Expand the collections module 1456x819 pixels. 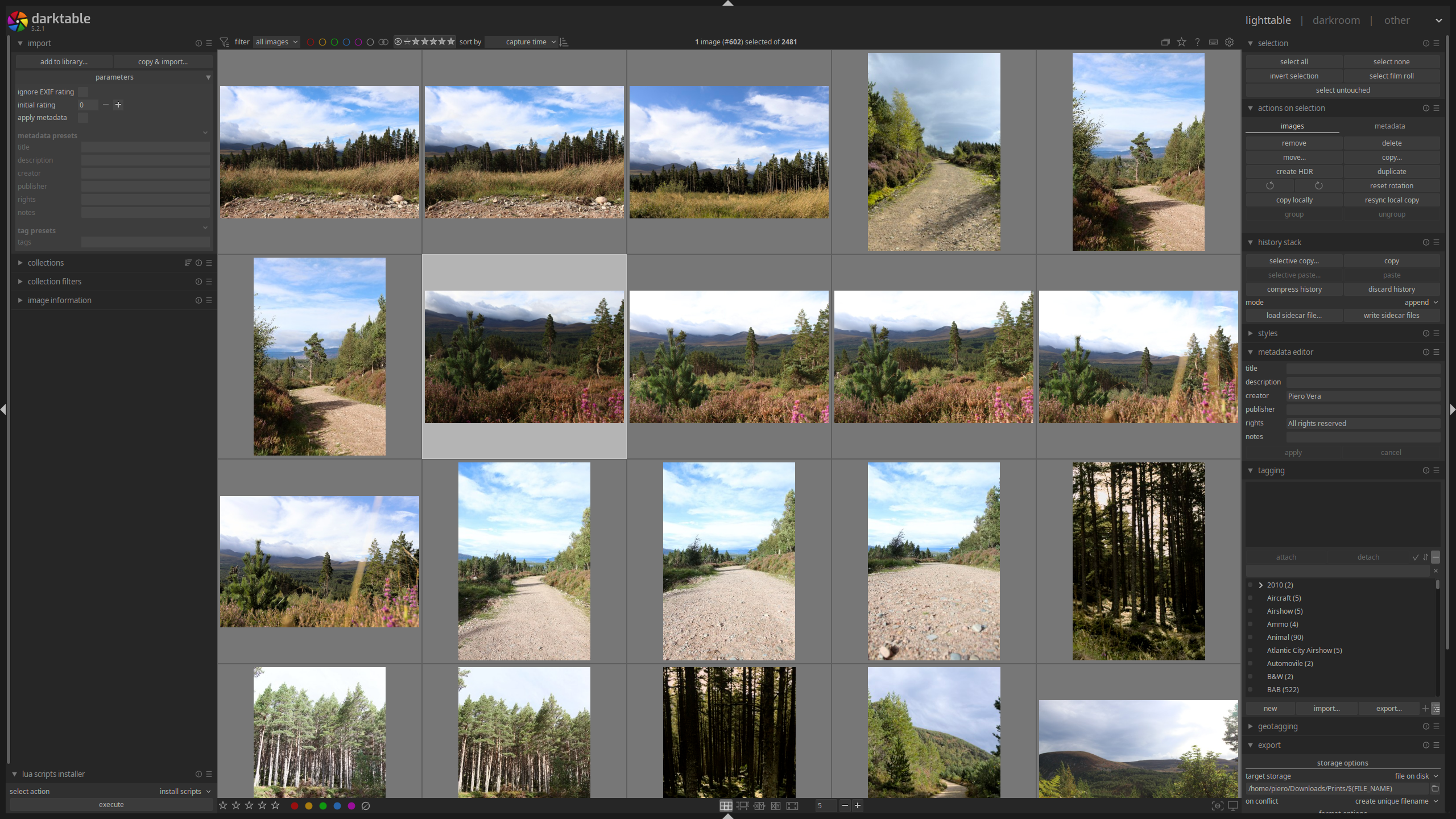pos(45,263)
